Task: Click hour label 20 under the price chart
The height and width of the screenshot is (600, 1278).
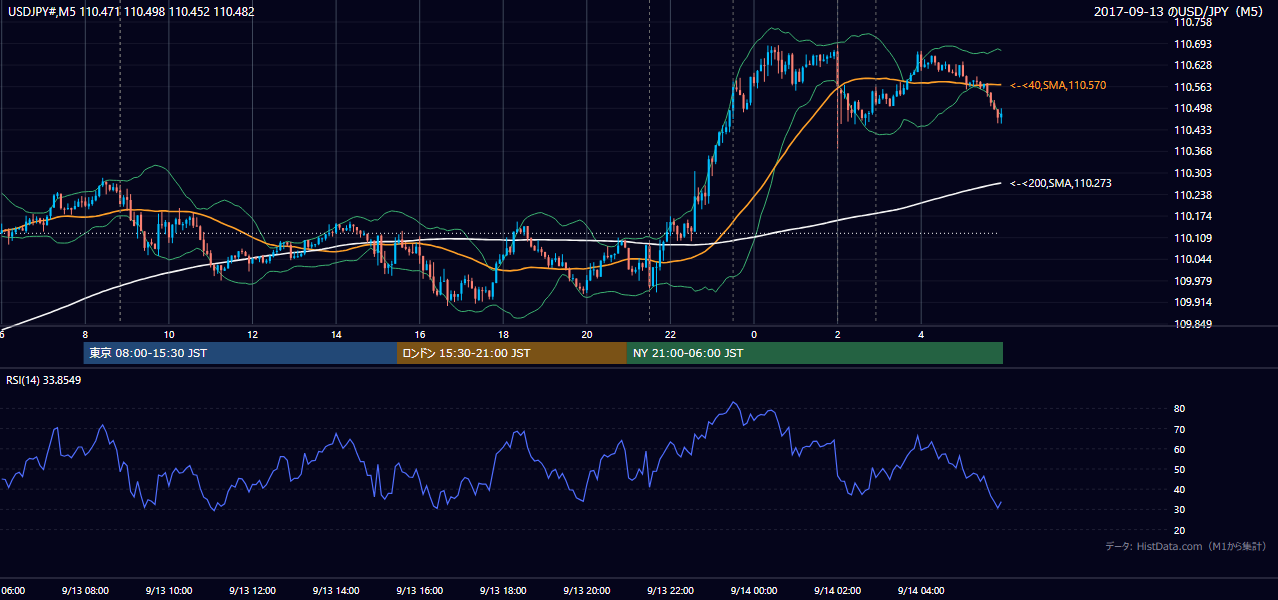Action: (587, 335)
